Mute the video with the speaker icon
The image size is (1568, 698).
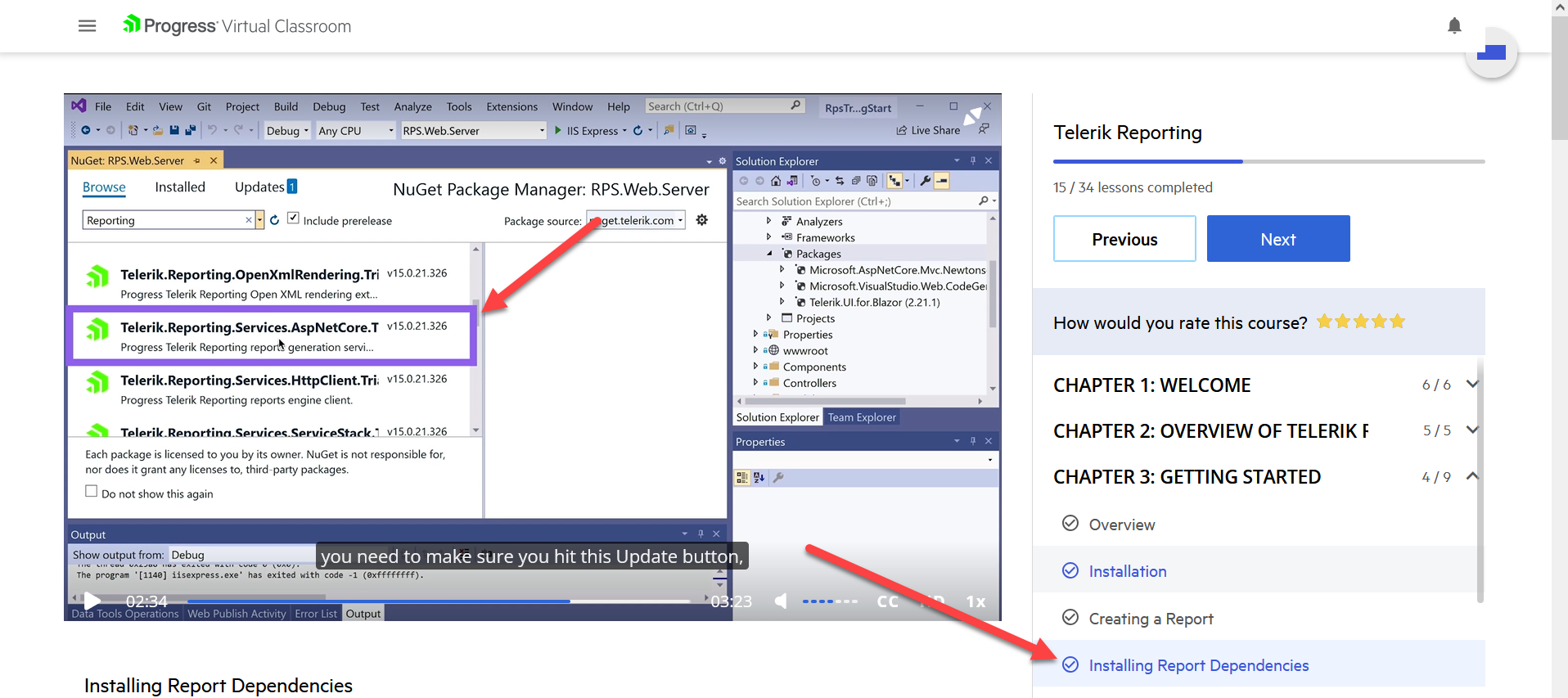781,601
